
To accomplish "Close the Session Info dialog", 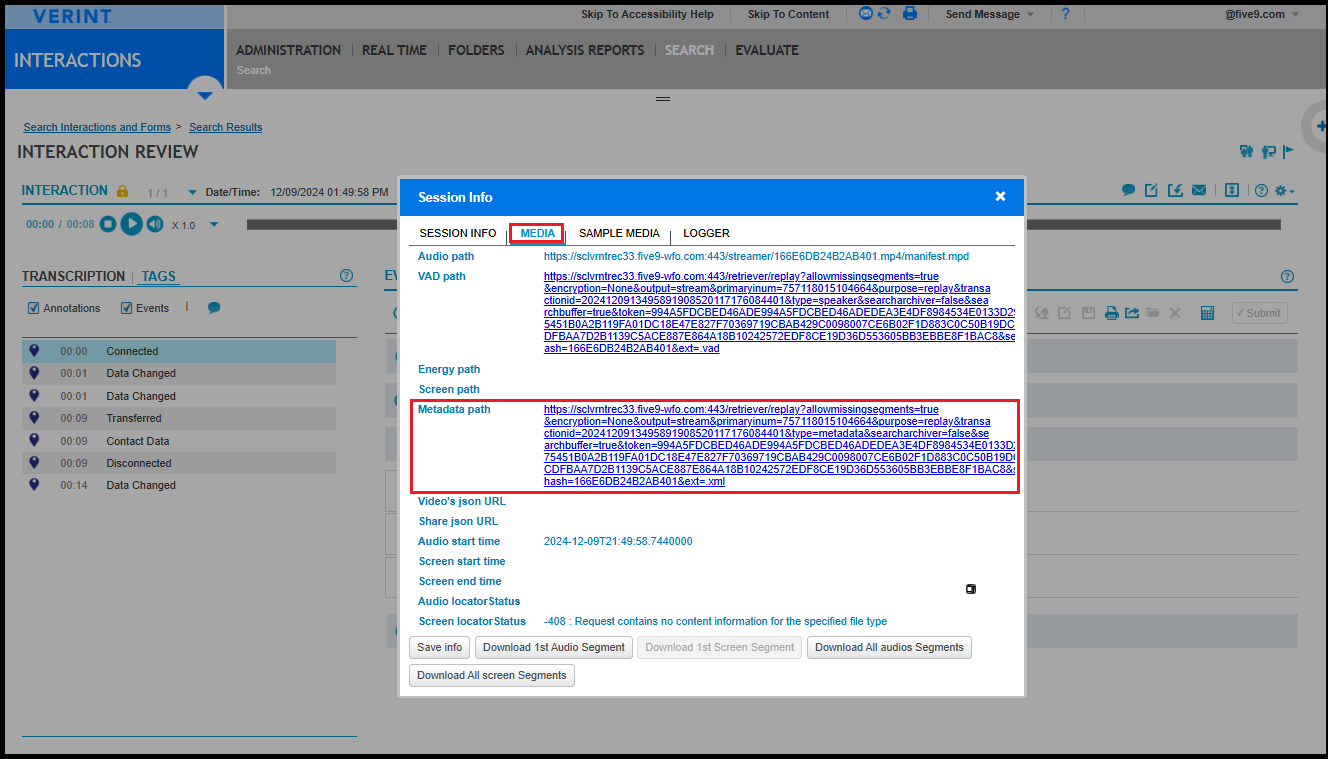I will pos(1000,197).
